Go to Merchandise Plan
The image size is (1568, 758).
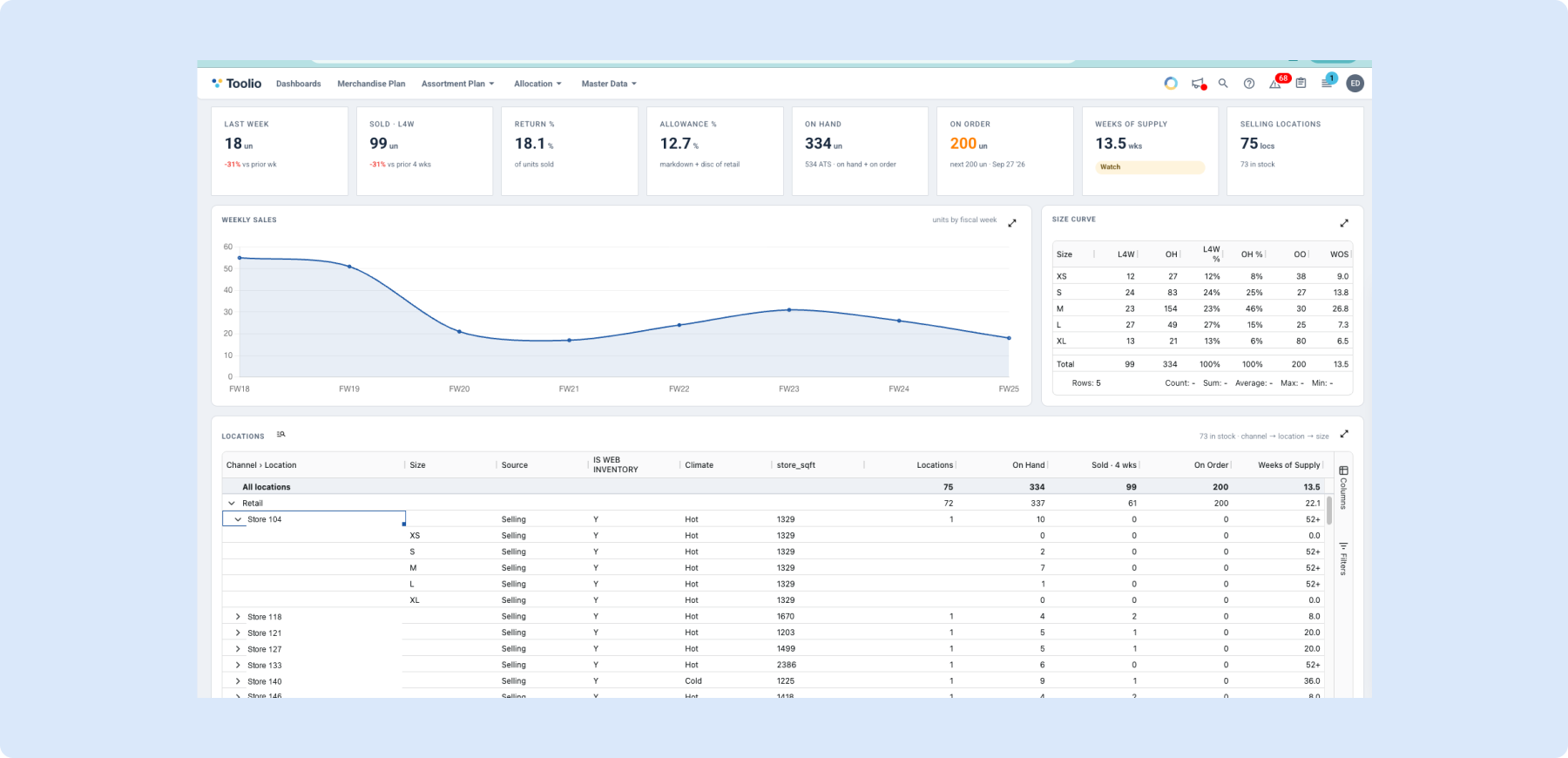point(371,84)
